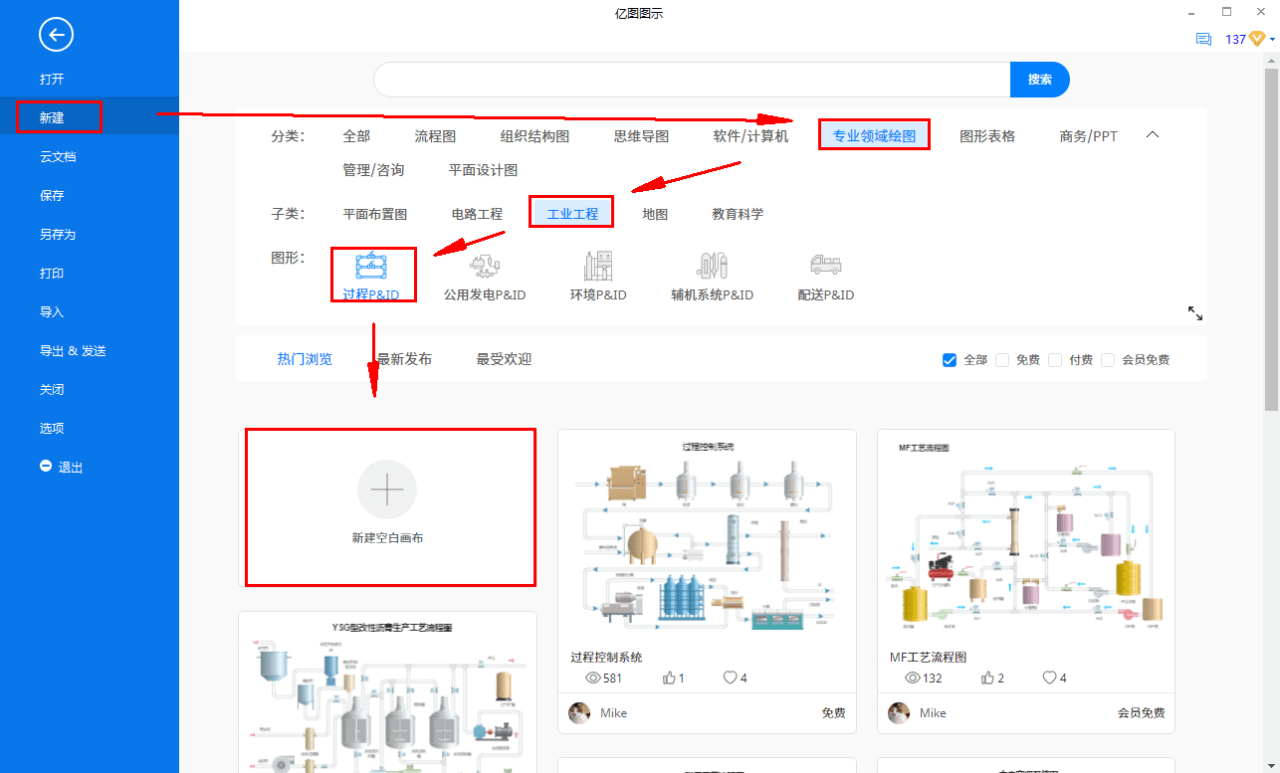Choose the 平面布置图 subcategory
The width and height of the screenshot is (1280, 773).
375,214
